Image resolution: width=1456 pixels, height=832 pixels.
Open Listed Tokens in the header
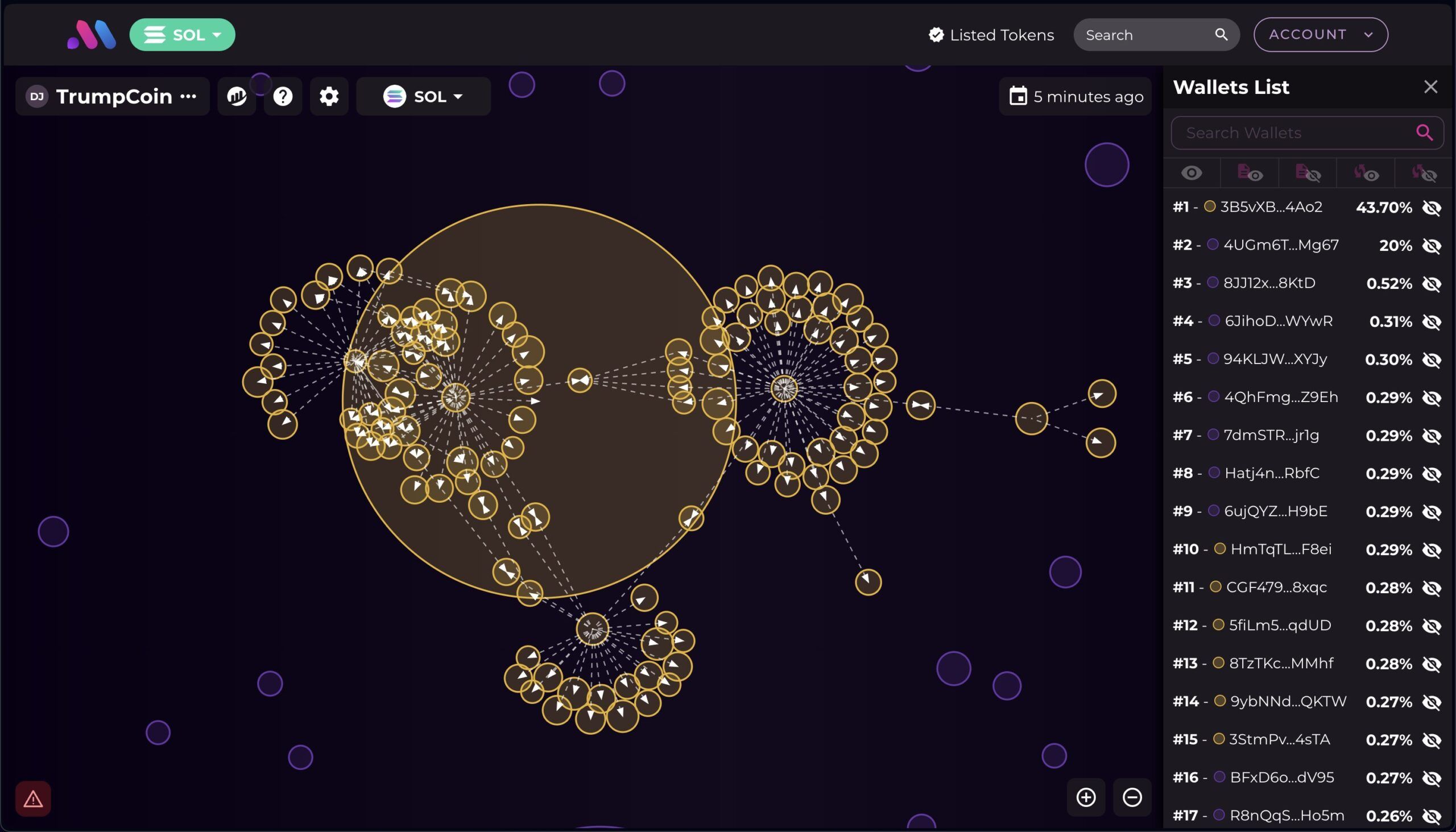coord(991,35)
